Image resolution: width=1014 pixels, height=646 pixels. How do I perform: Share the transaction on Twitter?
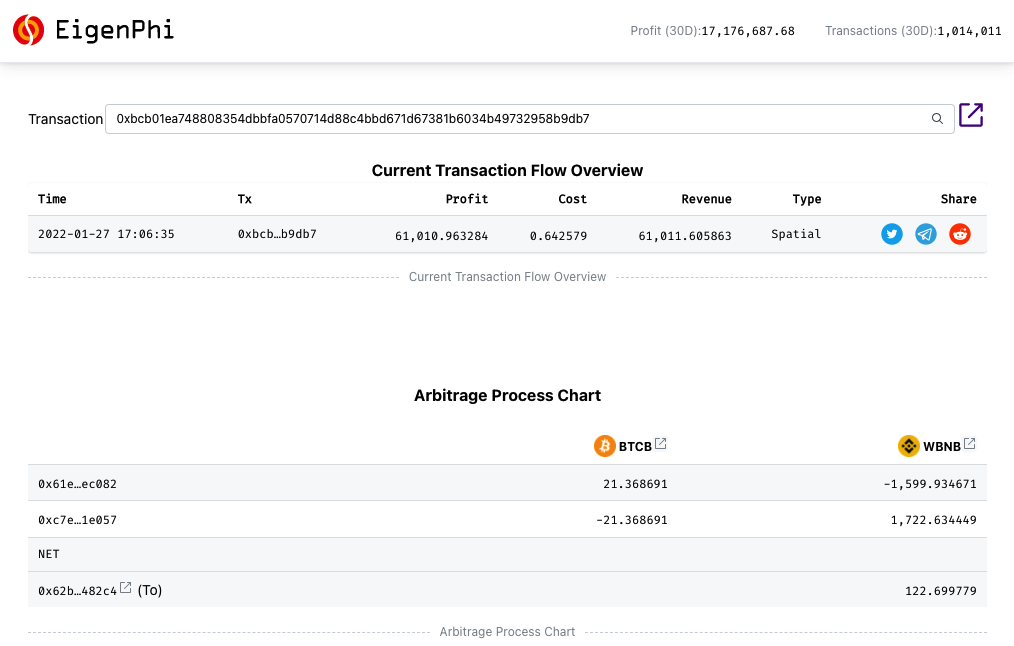[891, 233]
